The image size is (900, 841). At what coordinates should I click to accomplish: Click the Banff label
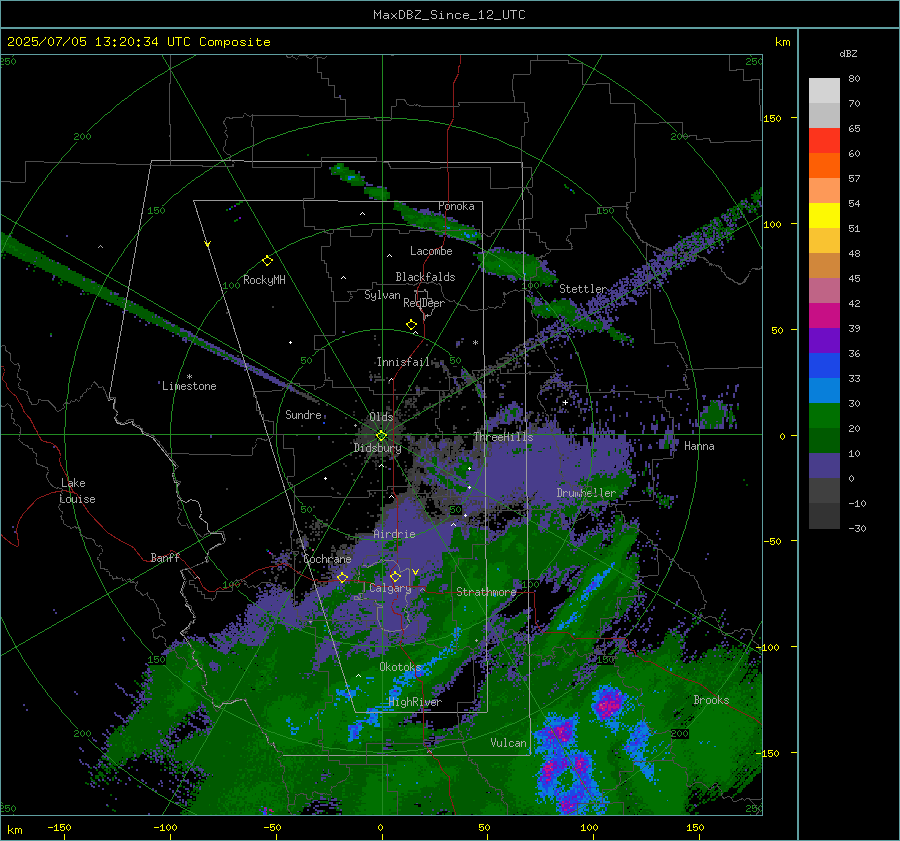point(165,557)
